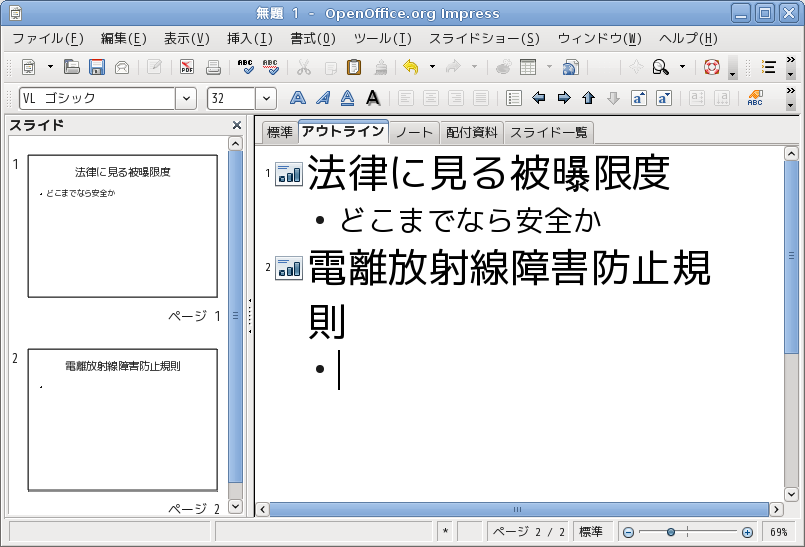
Task: Toggle italic text formatting
Action: 323,98
